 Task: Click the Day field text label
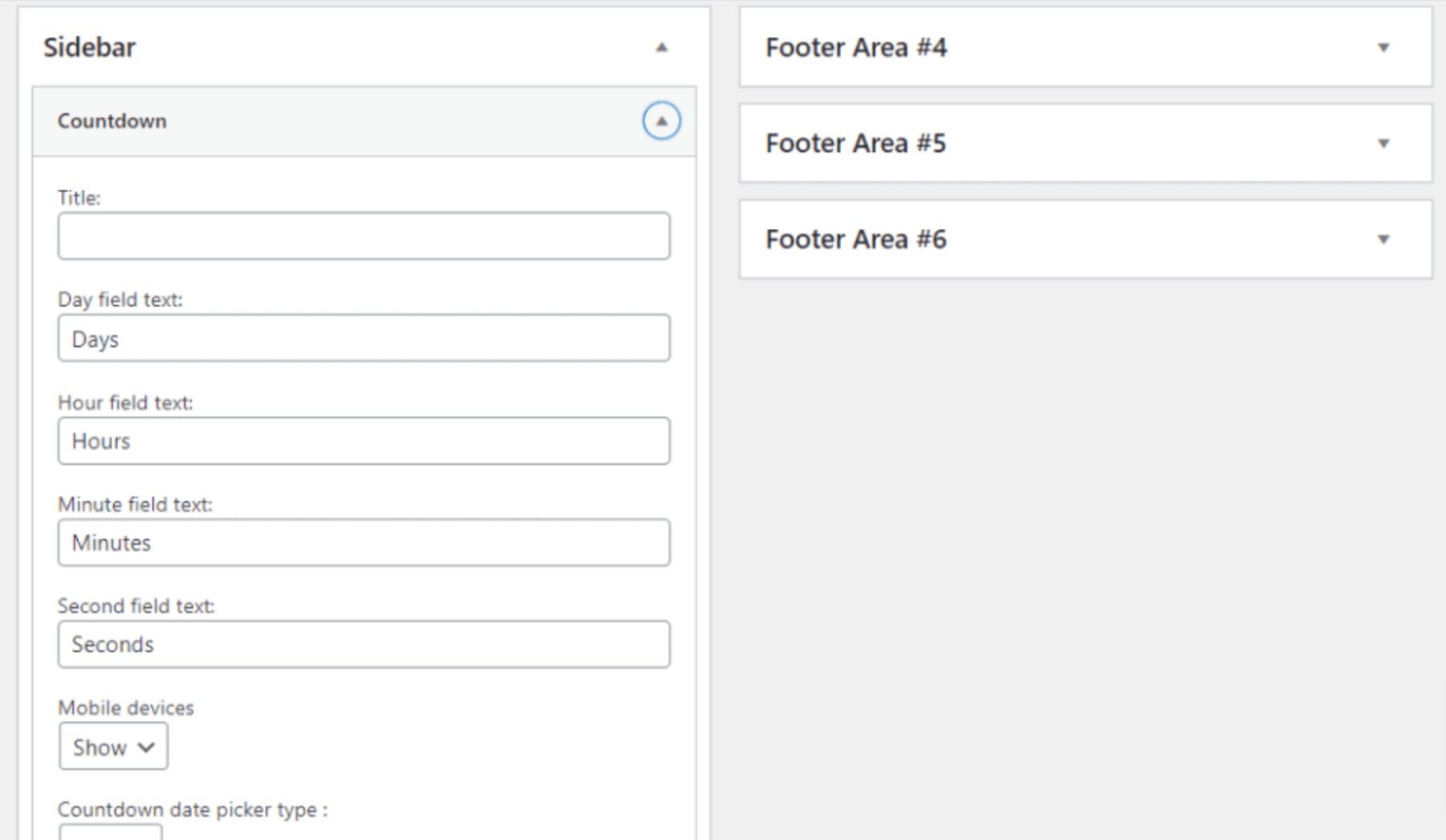click(x=120, y=300)
